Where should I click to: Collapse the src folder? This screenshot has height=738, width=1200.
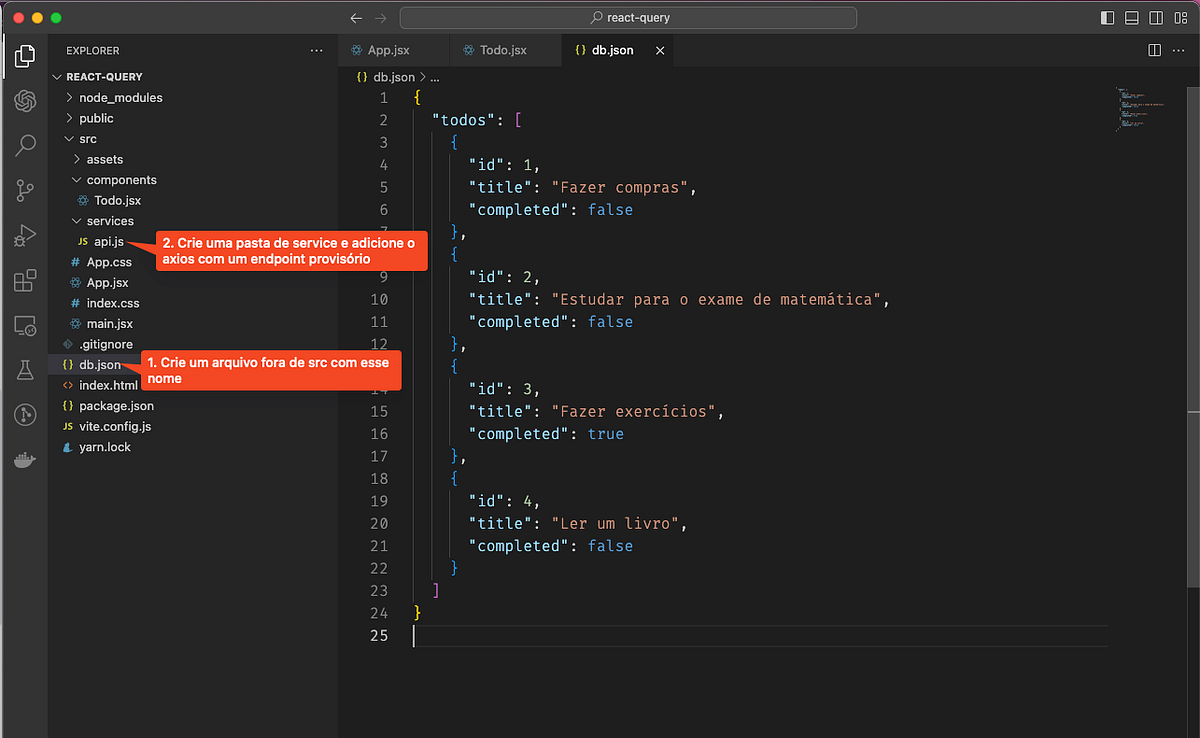point(88,139)
